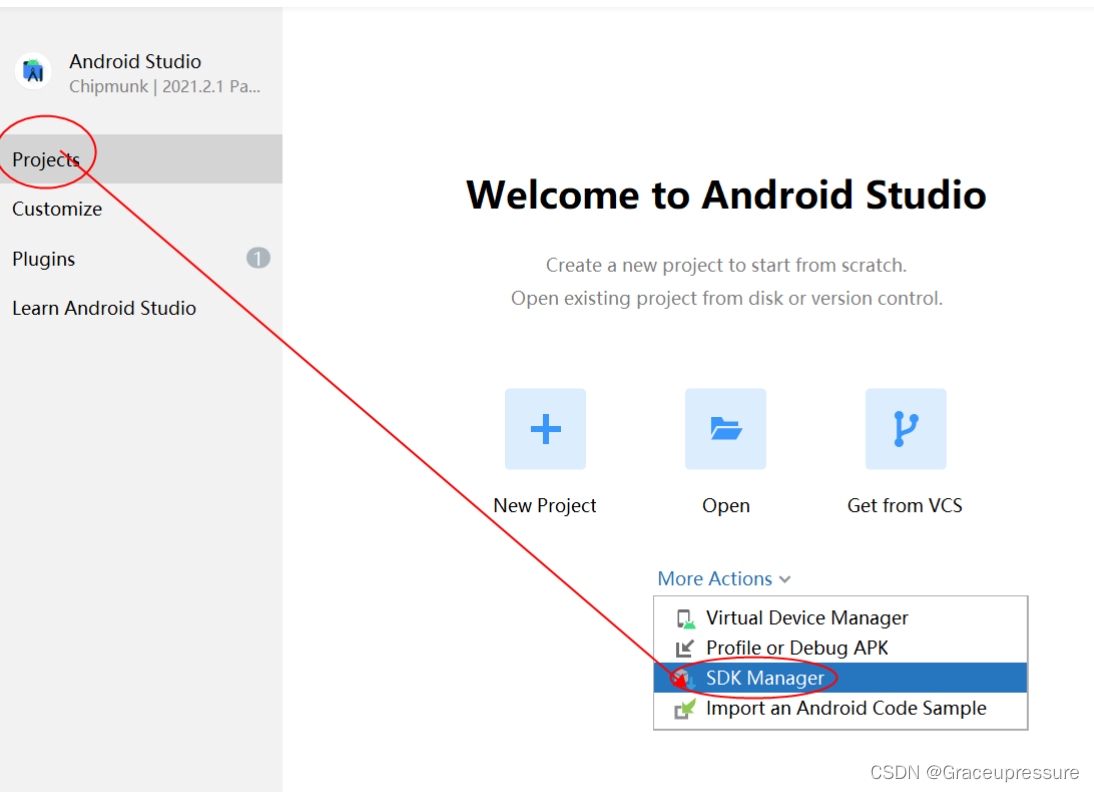Go to Learn Android Studio tab

point(141,308)
